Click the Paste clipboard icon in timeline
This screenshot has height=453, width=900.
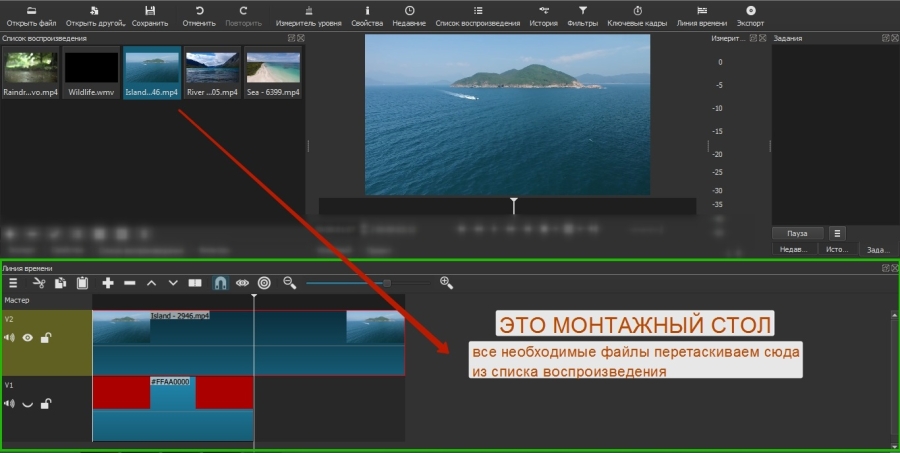click(x=83, y=283)
